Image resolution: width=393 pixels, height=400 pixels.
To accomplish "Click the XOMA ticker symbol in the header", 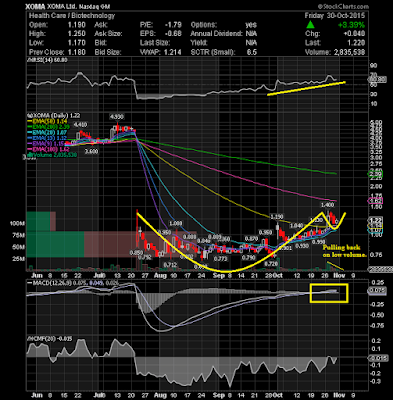I will [35, 6].
